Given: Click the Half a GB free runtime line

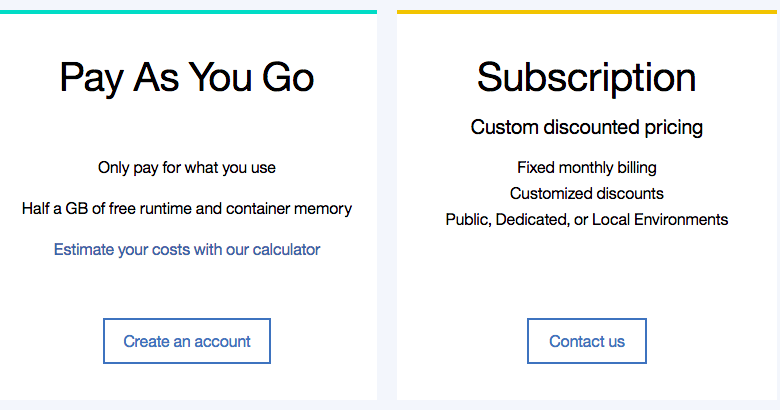Looking at the screenshot, I should (187, 208).
